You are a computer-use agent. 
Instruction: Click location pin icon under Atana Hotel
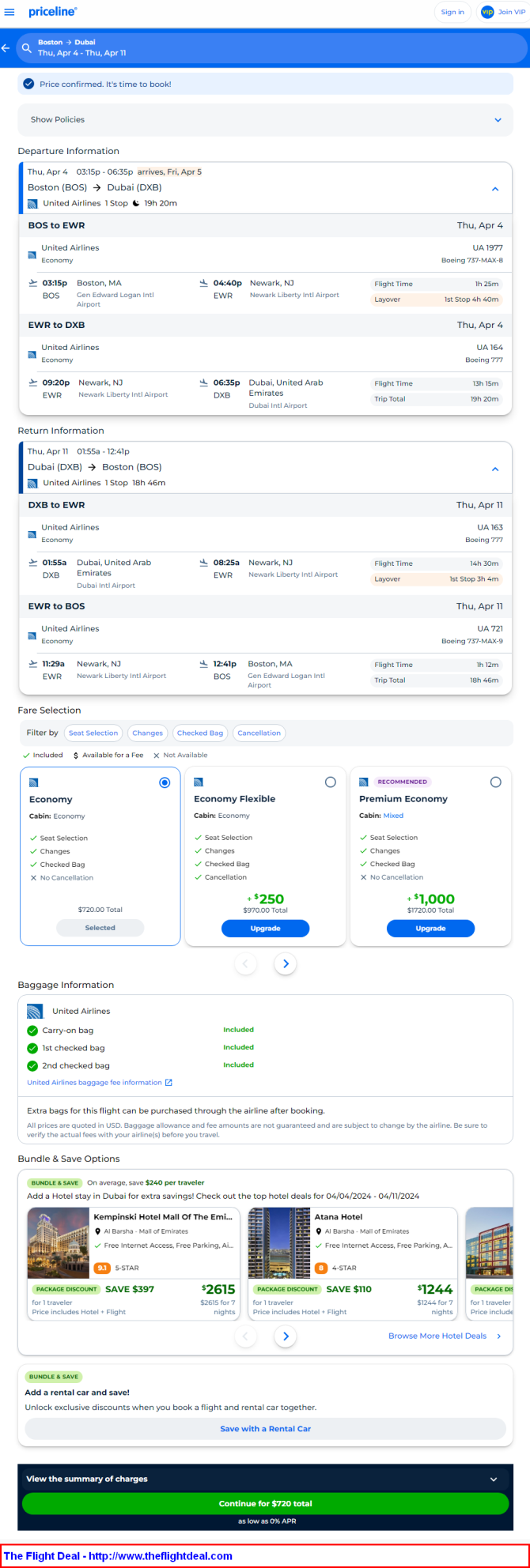[318, 1231]
